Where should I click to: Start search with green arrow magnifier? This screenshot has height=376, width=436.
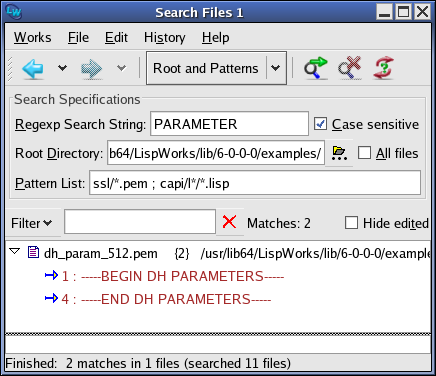(315, 68)
